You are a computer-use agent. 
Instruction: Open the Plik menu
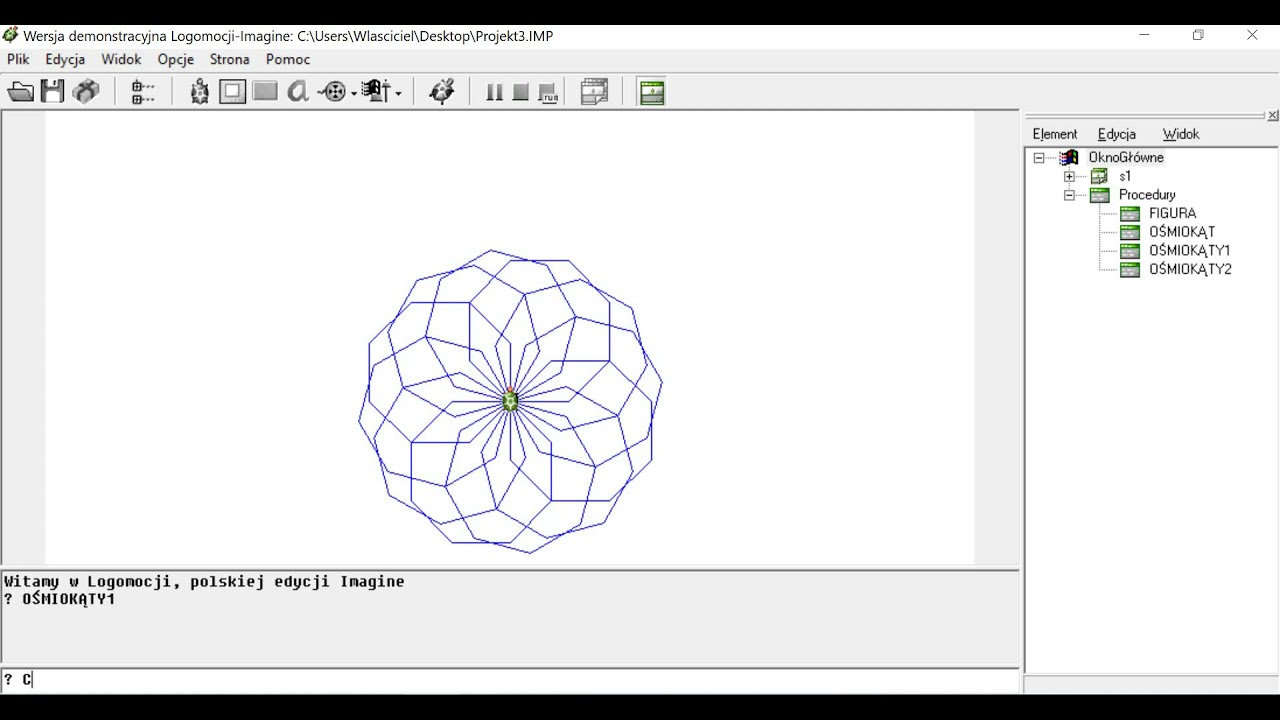[18, 59]
